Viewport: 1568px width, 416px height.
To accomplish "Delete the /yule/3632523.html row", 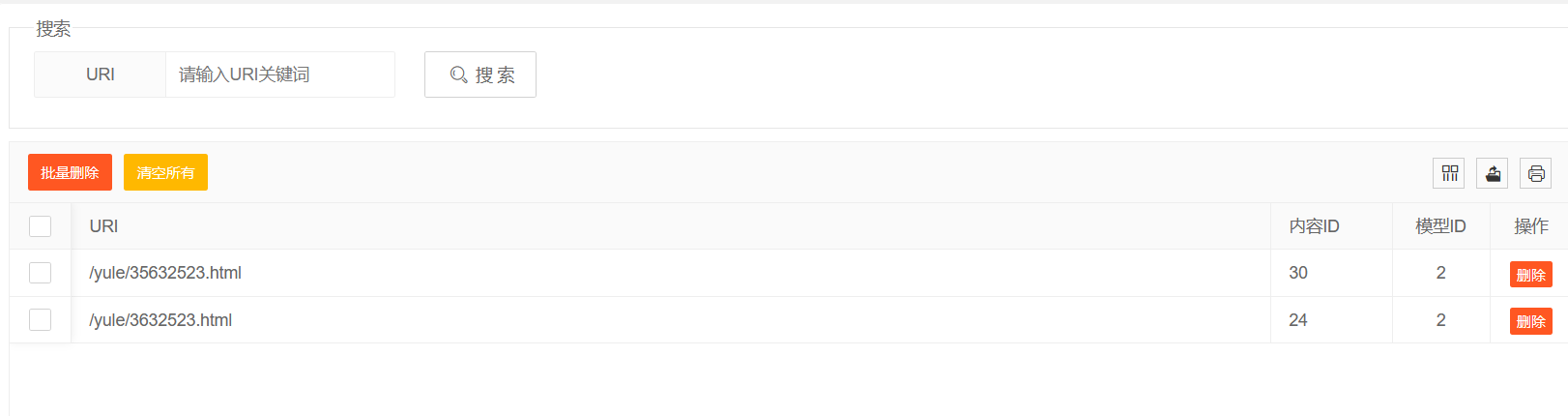I will (1531, 321).
